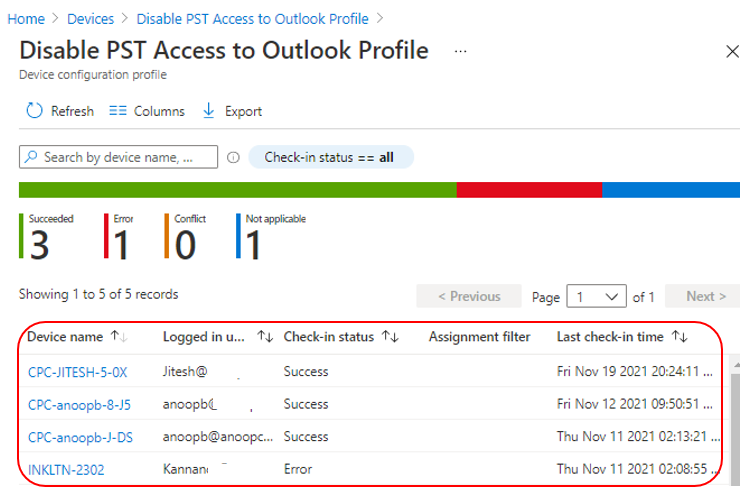
Task: Click the info icon beside search box
Action: click(233, 157)
